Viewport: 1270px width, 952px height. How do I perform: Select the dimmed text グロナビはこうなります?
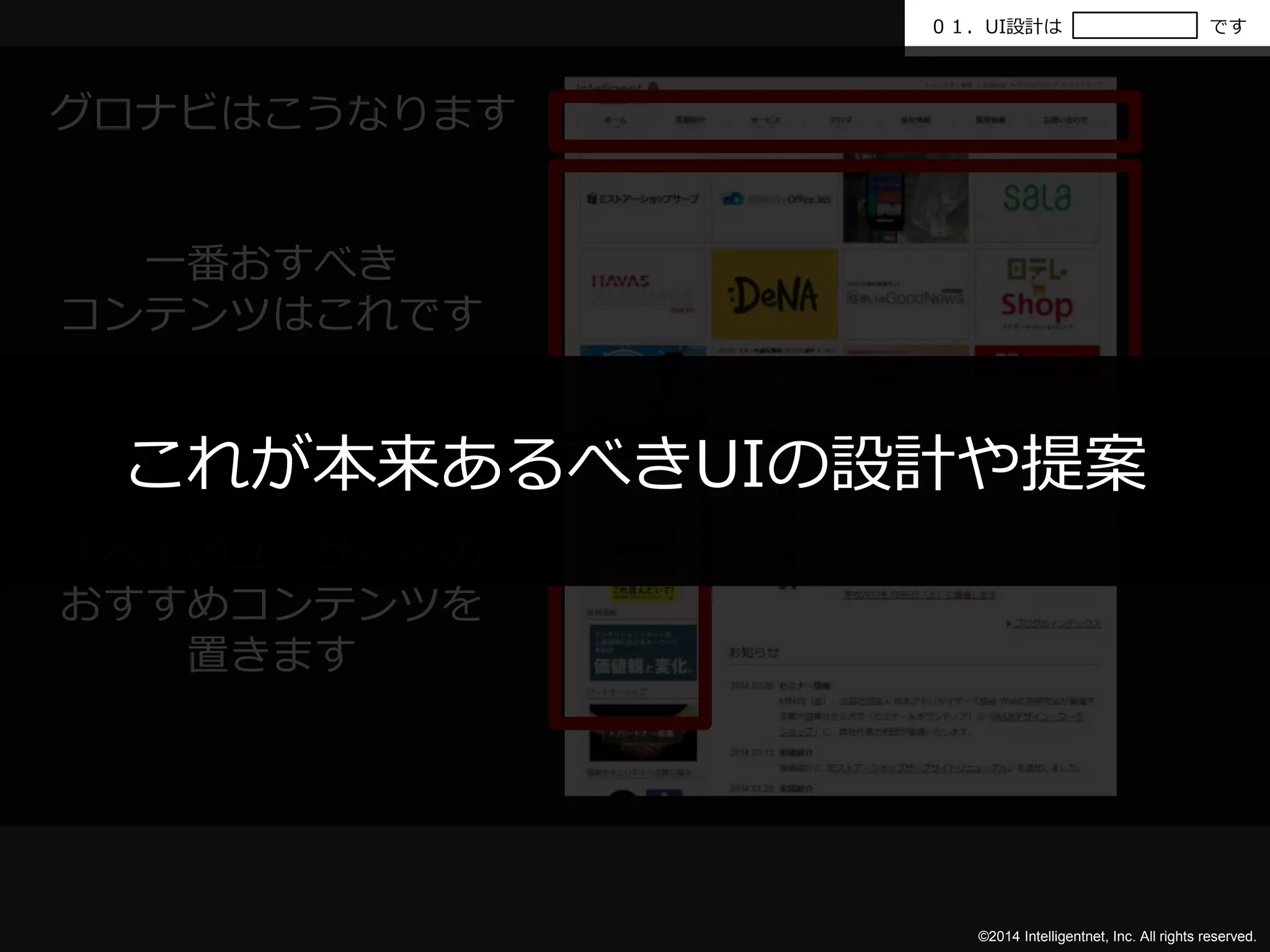pyautogui.click(x=282, y=113)
